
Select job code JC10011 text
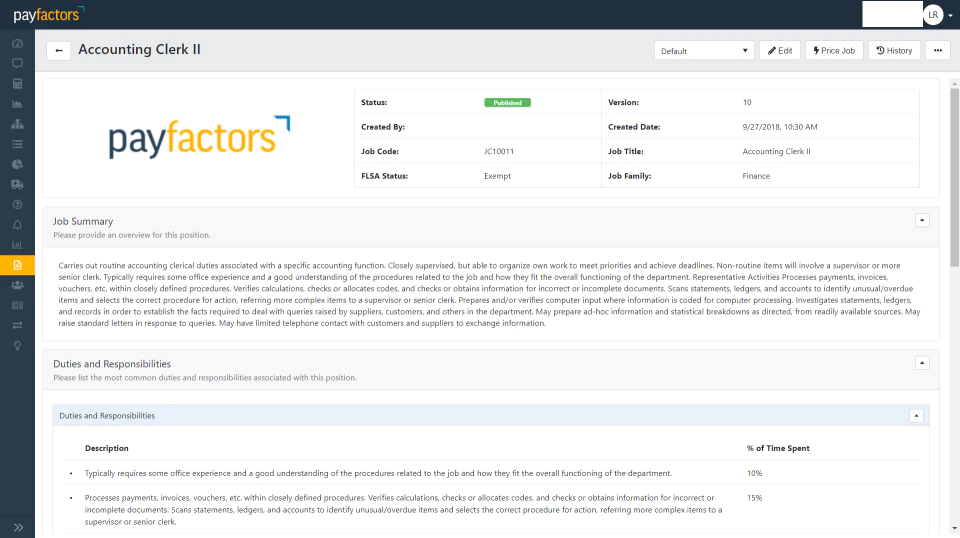tap(499, 151)
